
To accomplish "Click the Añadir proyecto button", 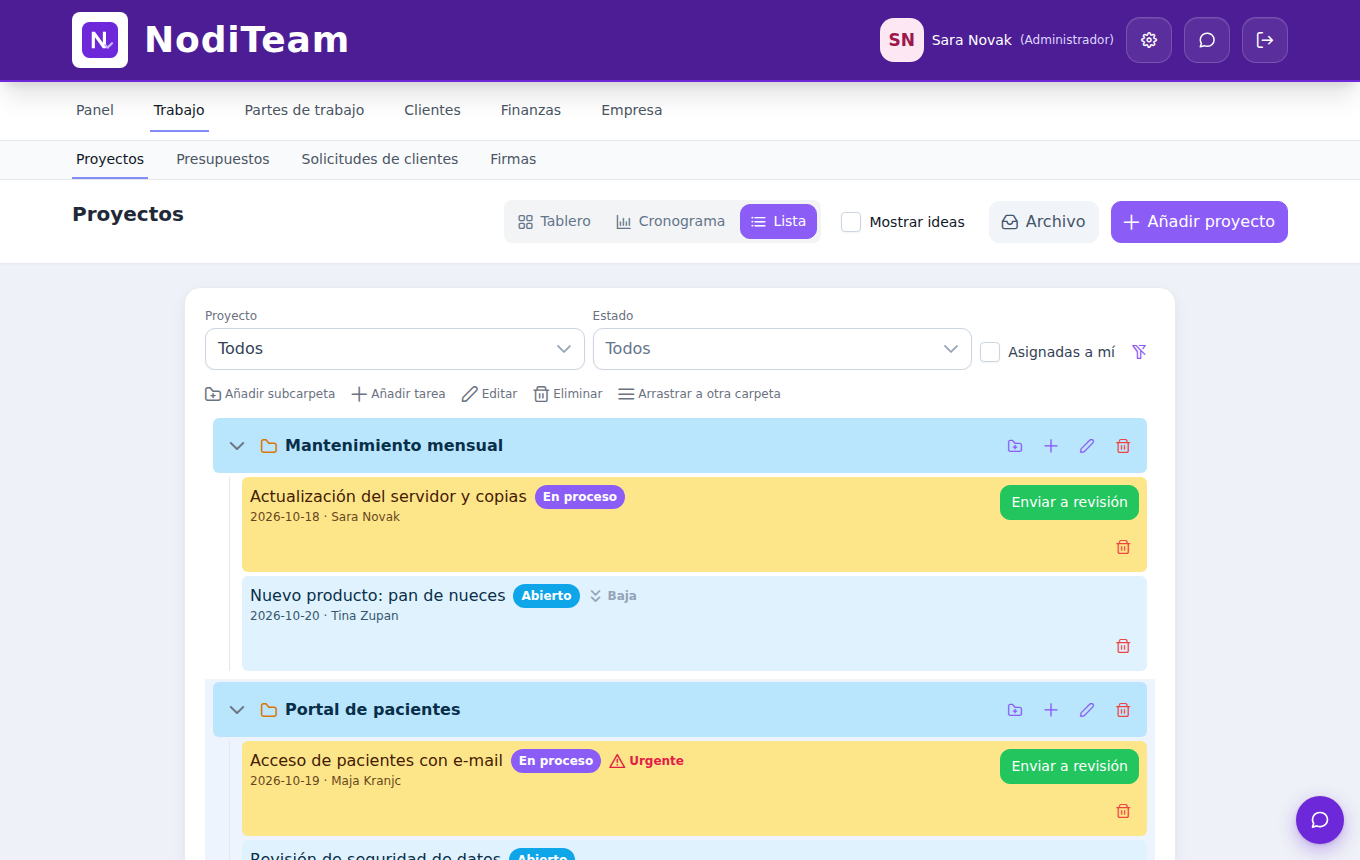I will click(x=1199, y=222).
